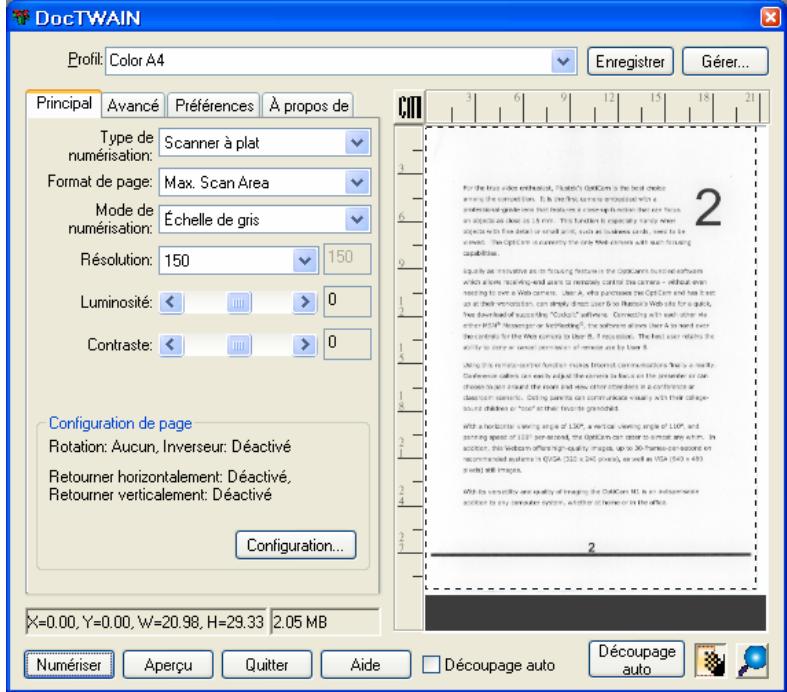This screenshot has width=787, height=692.
Task: Click the scan area coordinates readout
Action: 146,622
